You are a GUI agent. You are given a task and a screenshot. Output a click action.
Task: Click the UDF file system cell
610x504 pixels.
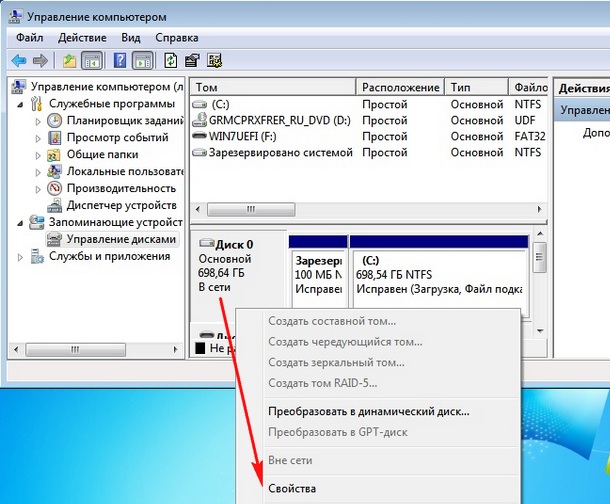(x=525, y=120)
